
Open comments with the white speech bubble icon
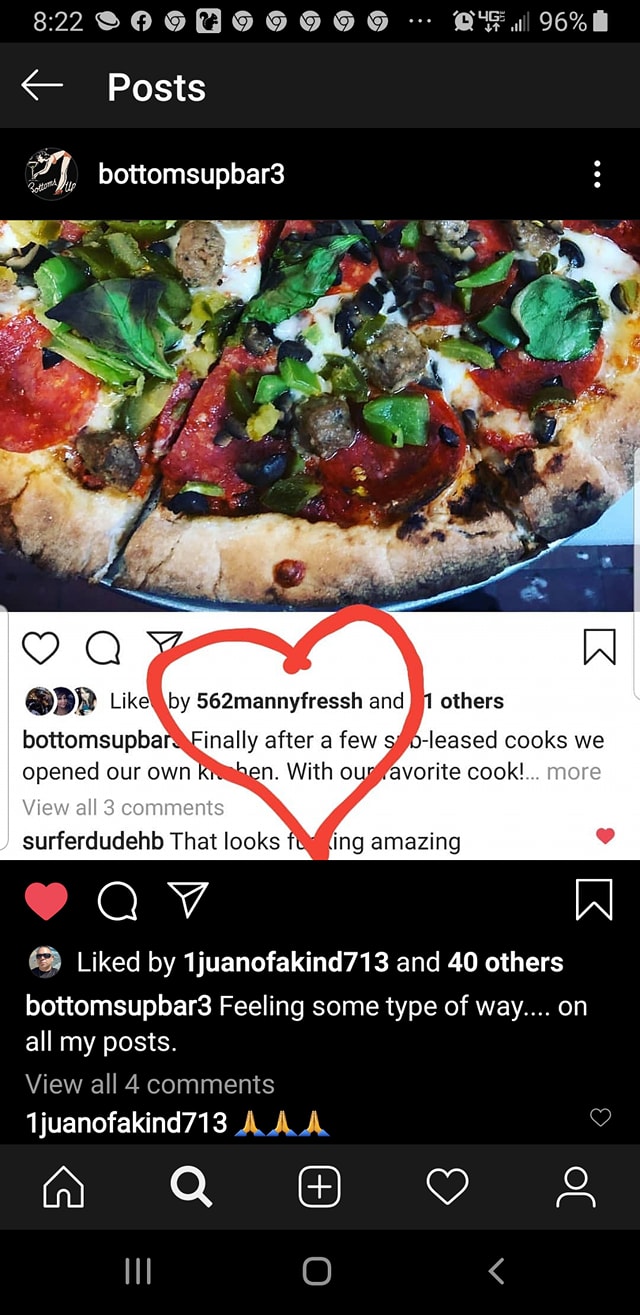pyautogui.click(x=119, y=904)
